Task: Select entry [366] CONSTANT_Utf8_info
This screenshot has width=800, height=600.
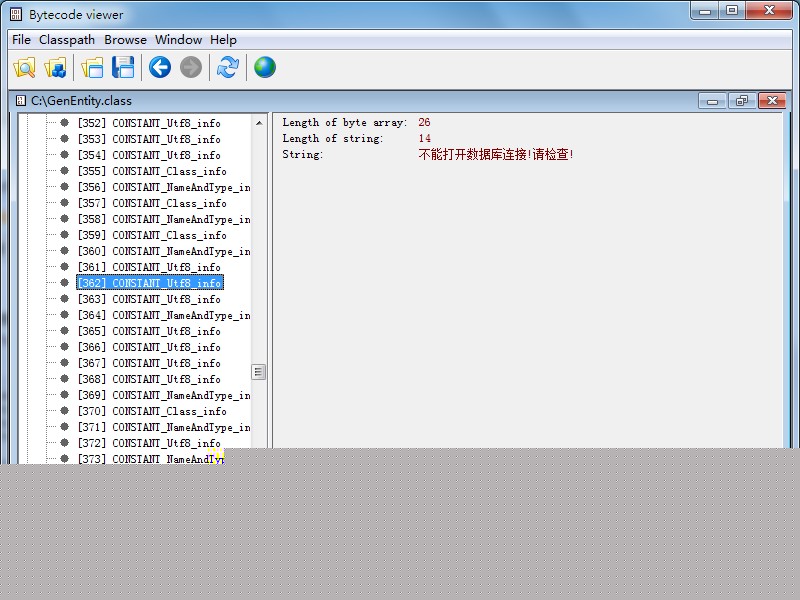Action: pos(149,347)
